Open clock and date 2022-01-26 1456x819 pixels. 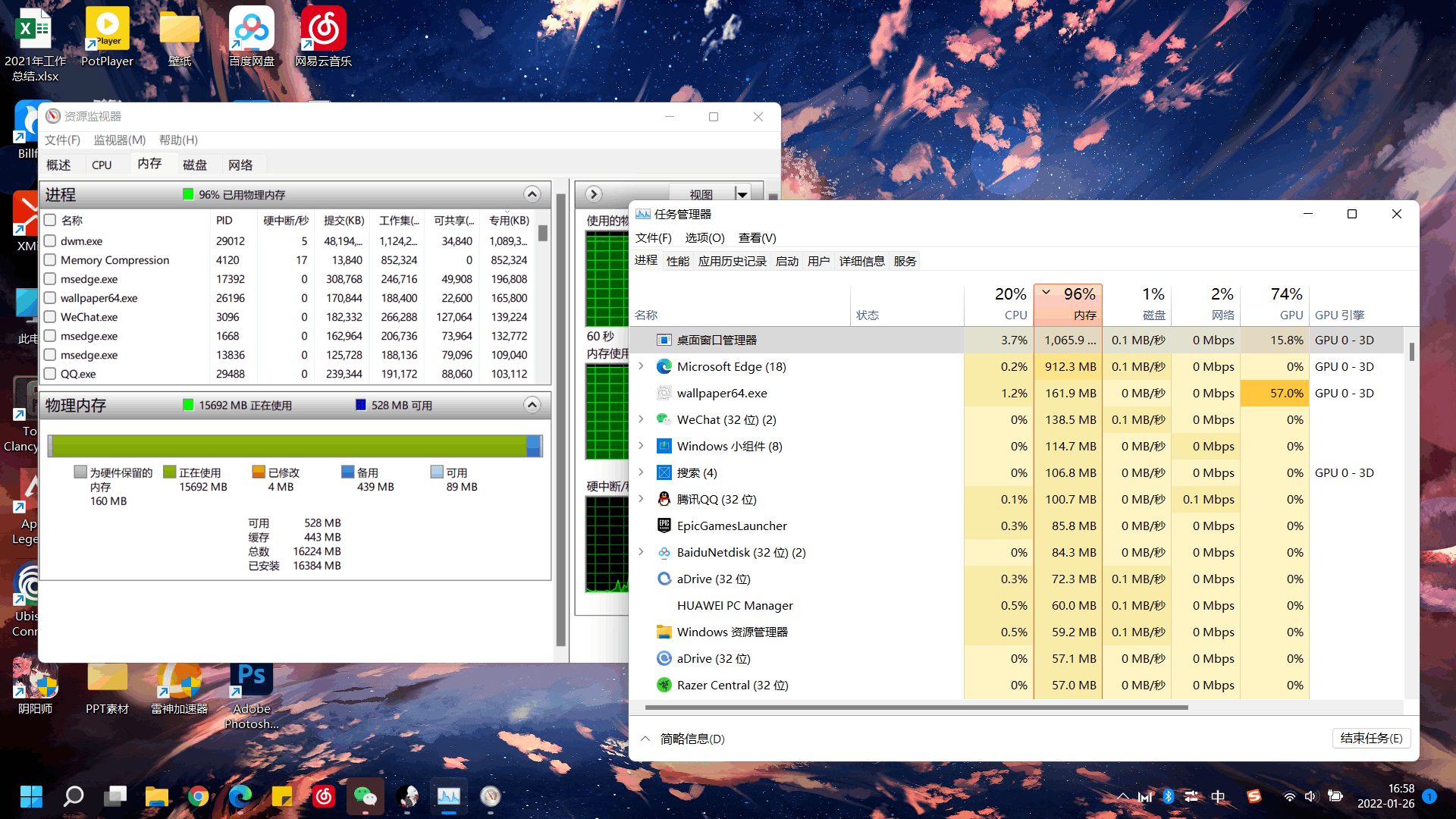point(1385,796)
